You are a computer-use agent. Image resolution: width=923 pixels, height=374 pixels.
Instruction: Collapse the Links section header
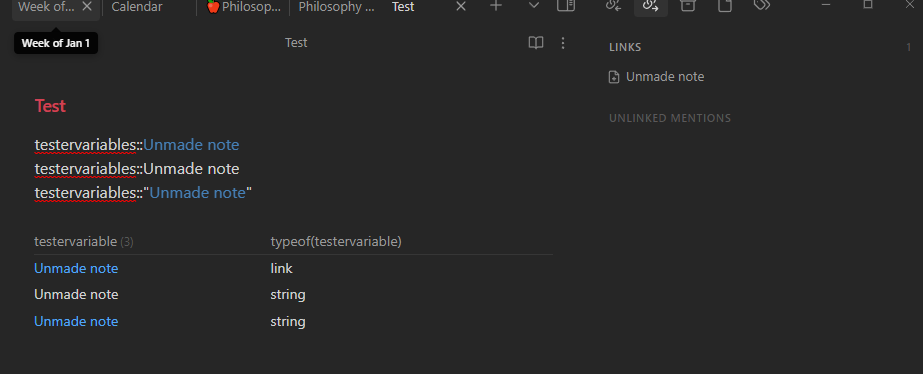pyautogui.click(x=625, y=47)
